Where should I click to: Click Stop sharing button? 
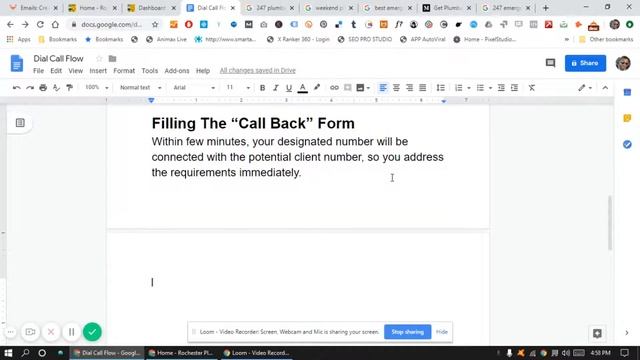point(407,332)
